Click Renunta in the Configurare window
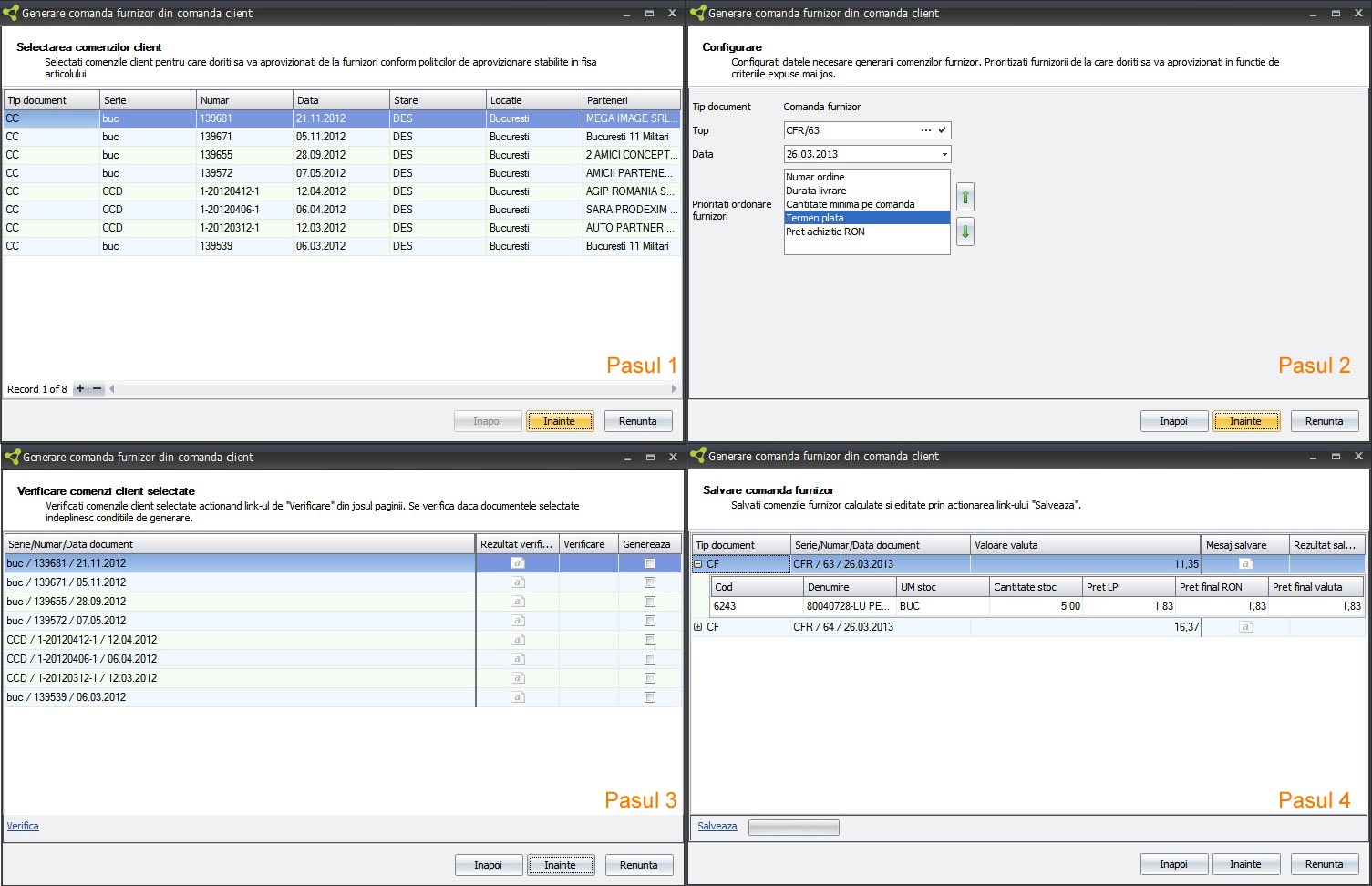1372x886 pixels. click(x=1325, y=421)
